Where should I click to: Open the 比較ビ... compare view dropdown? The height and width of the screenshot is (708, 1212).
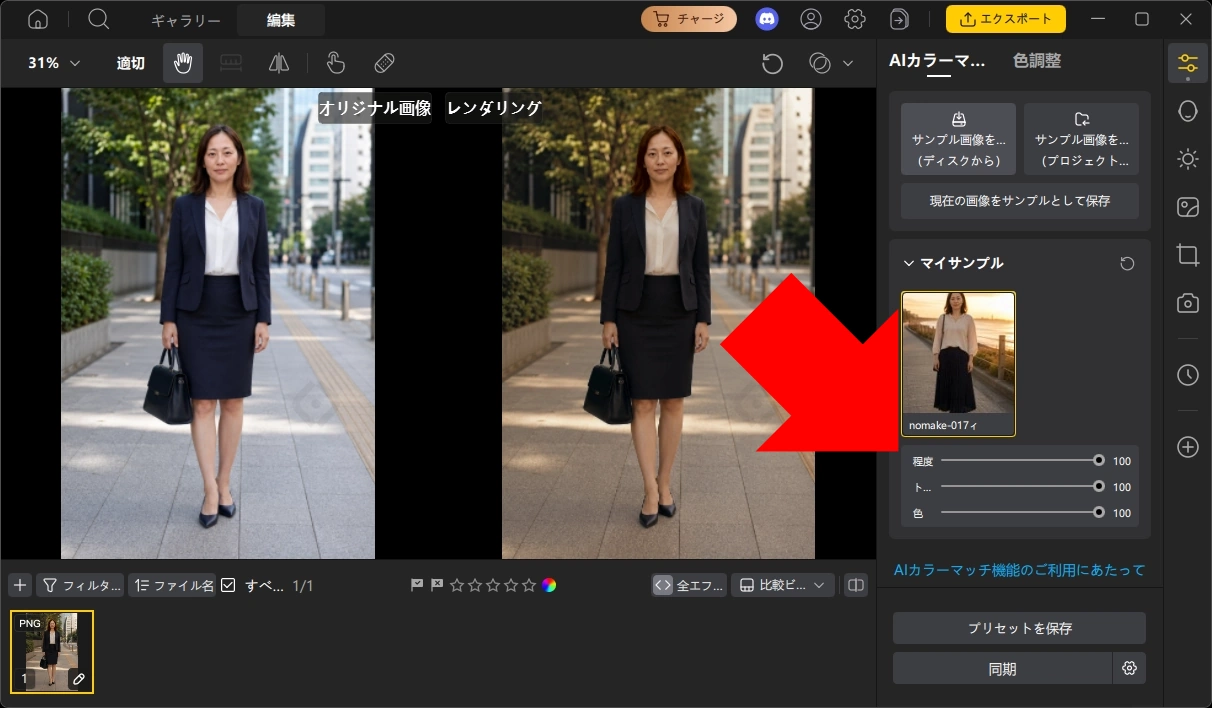click(x=782, y=585)
